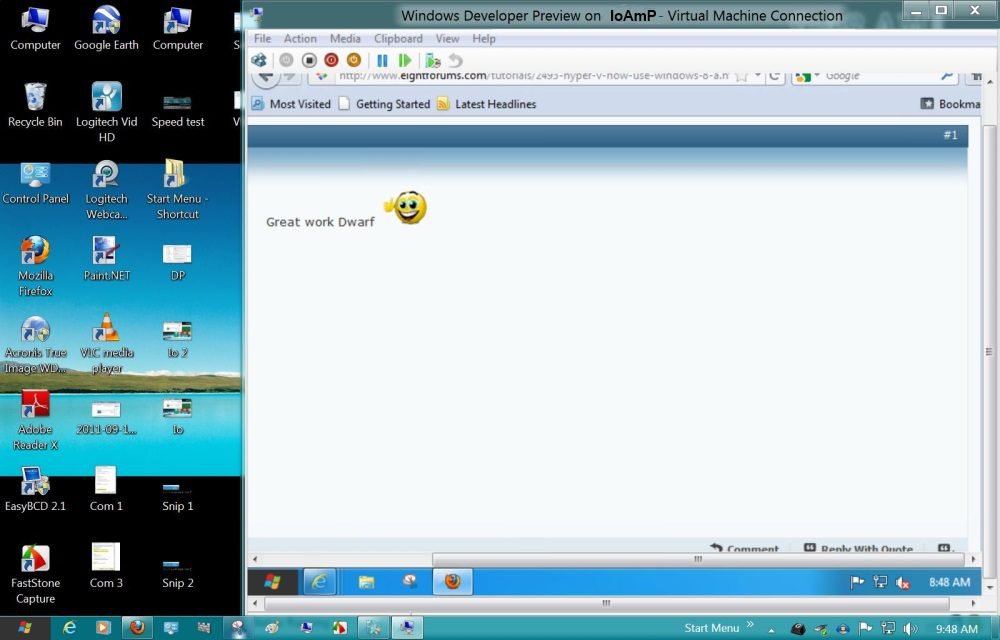
Task: Click the green Reset VM icon
Action: 405,60
